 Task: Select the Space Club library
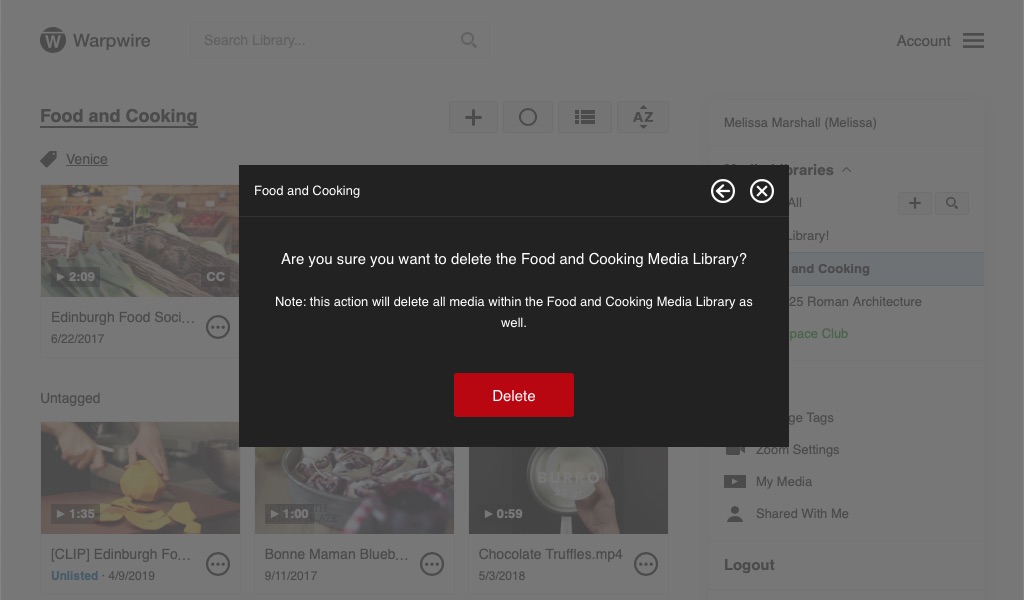click(x=818, y=334)
